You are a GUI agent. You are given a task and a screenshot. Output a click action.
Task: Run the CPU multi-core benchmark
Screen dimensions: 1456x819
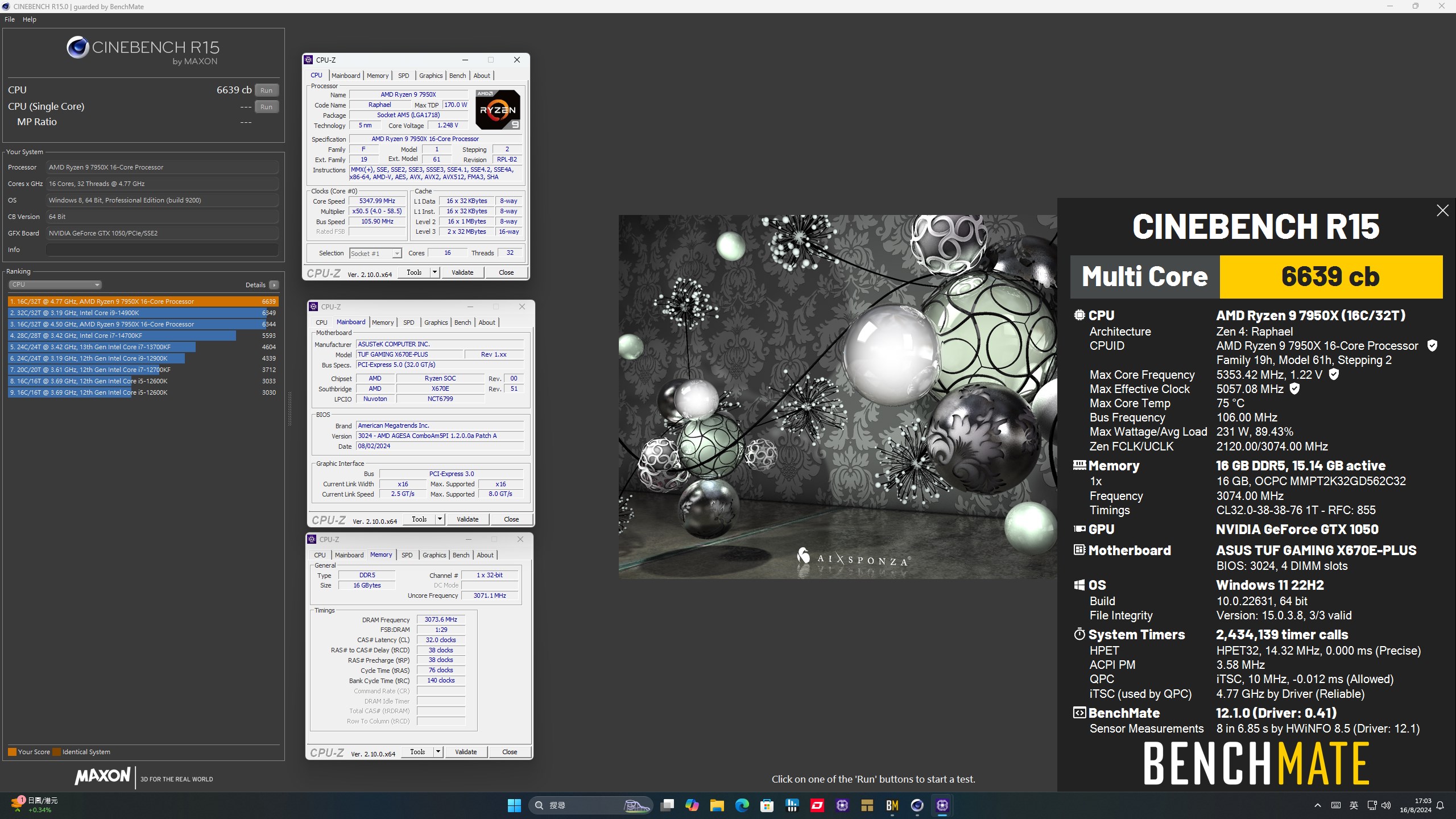coord(266,90)
